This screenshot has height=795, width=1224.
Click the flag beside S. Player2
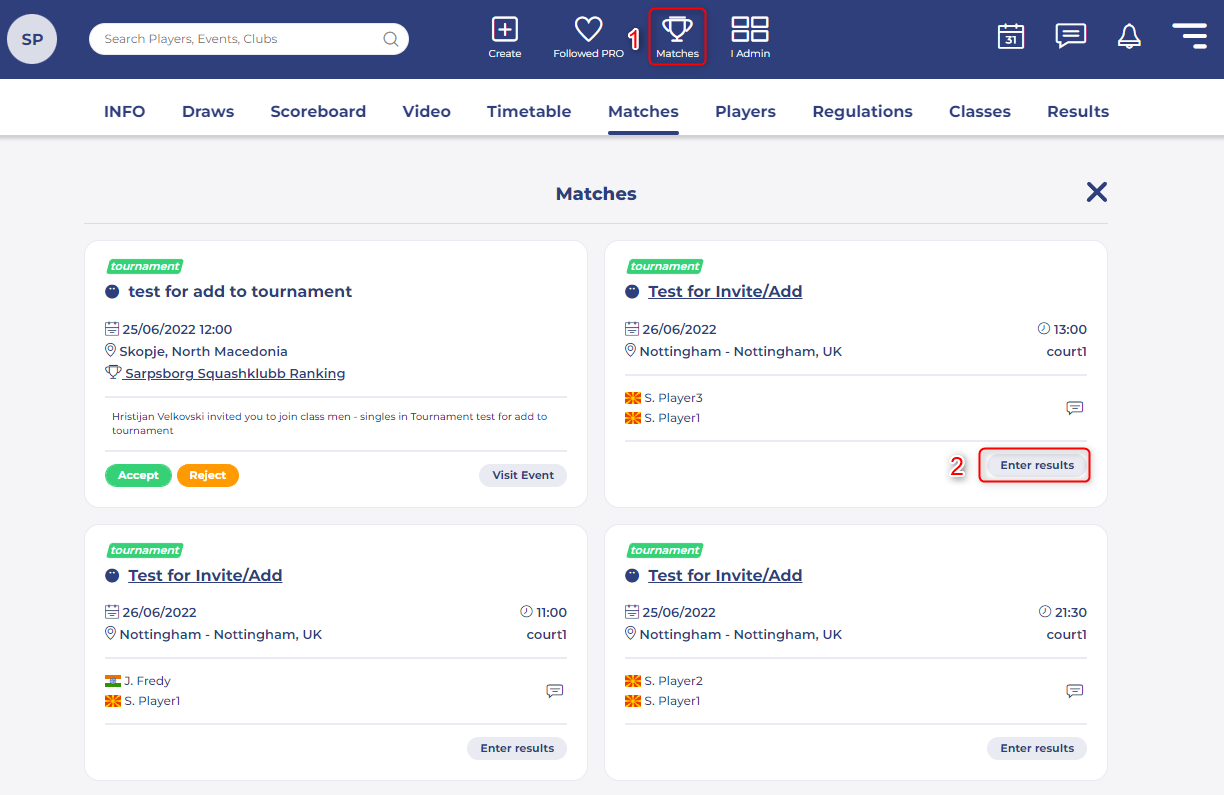(633, 681)
